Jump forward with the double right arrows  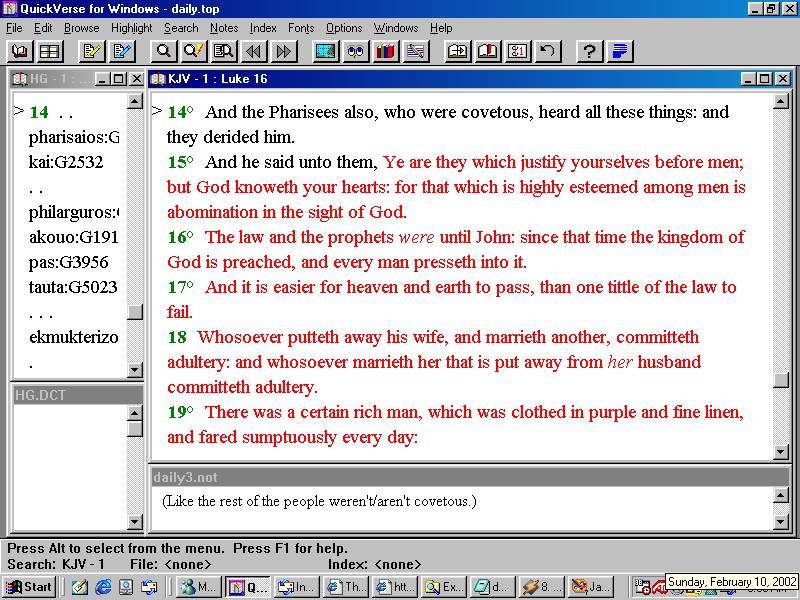[284, 51]
